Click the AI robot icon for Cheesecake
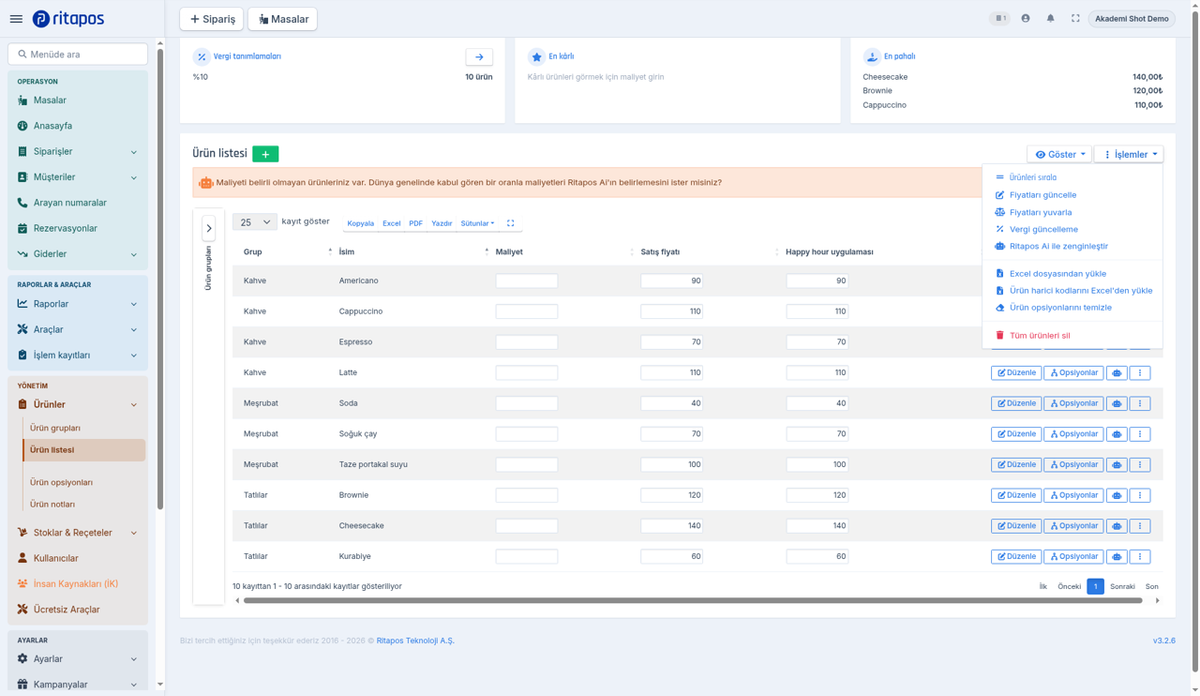The width and height of the screenshot is (1200, 696). coord(1116,526)
